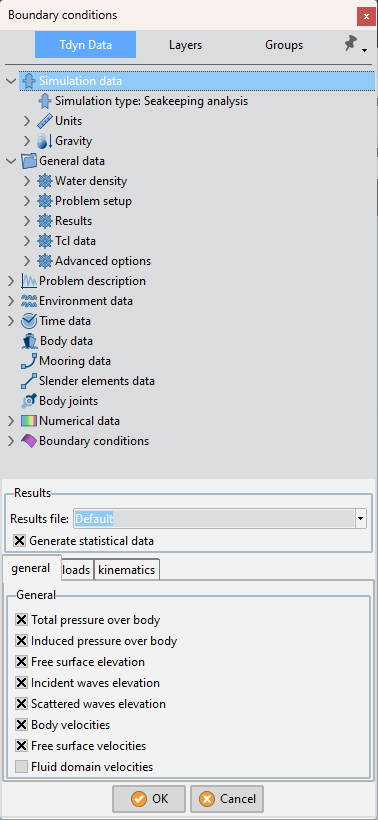Expand the Boundary conditions tree node
The image size is (378, 820).
point(12,441)
